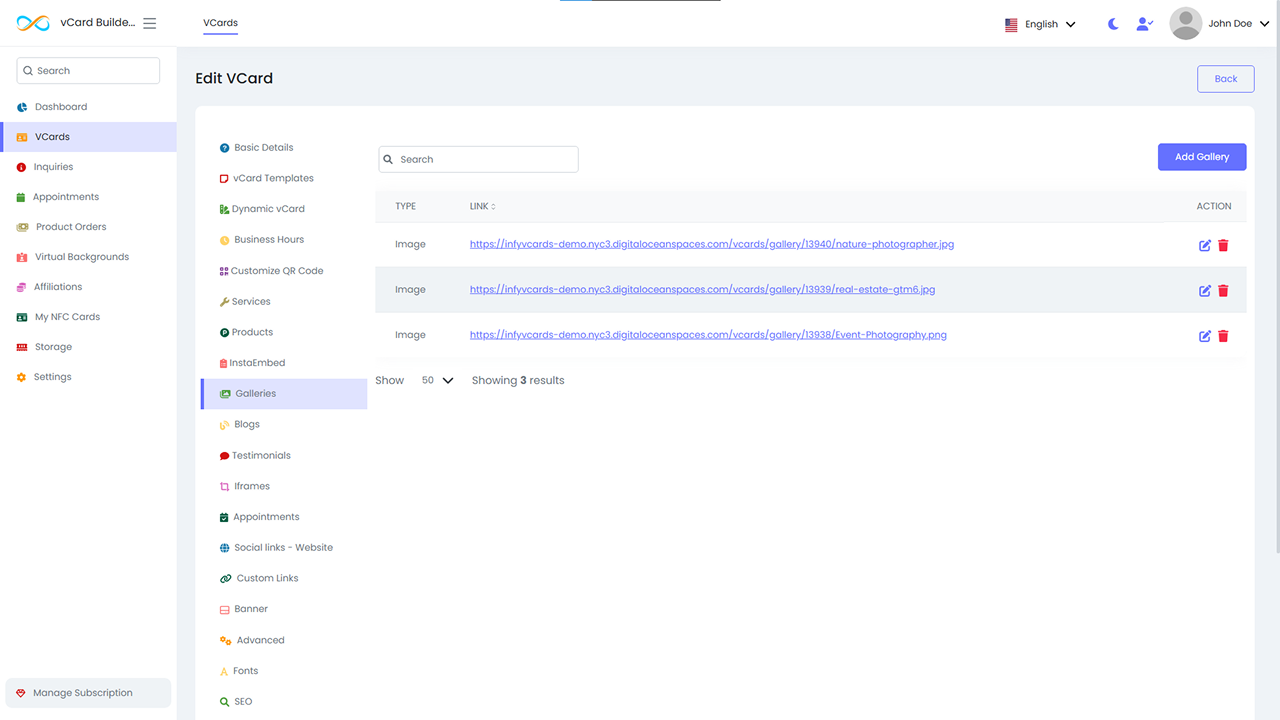The image size is (1280, 720).
Task: Open the English language dropdown
Action: (x=1040, y=24)
